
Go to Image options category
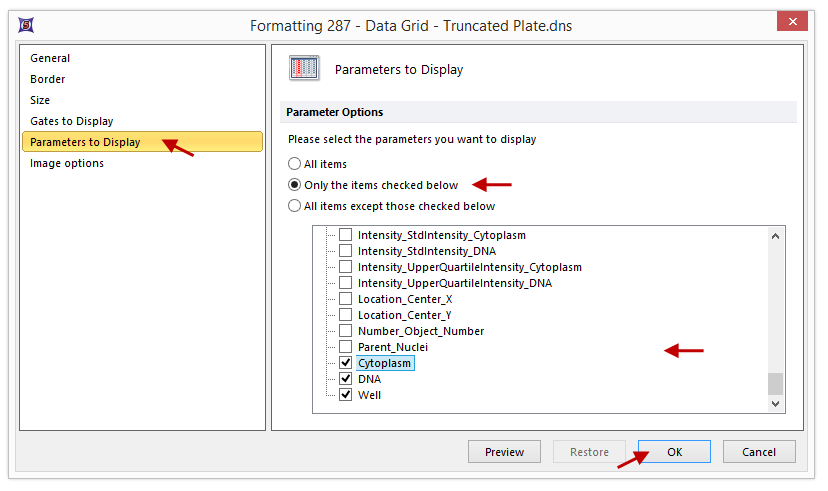click(x=67, y=163)
